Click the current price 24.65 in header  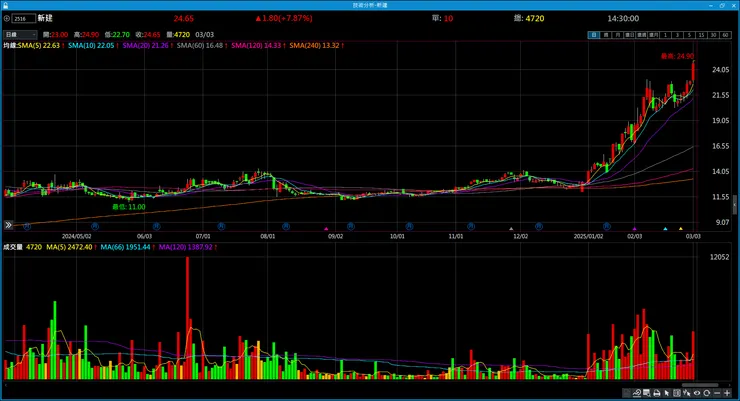click(x=184, y=18)
